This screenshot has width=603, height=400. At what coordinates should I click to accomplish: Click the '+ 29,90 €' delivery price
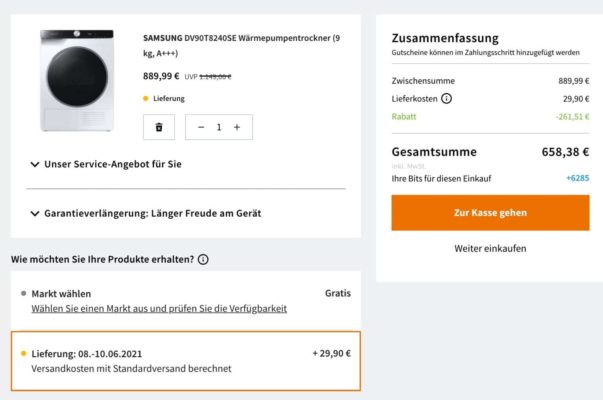click(331, 353)
